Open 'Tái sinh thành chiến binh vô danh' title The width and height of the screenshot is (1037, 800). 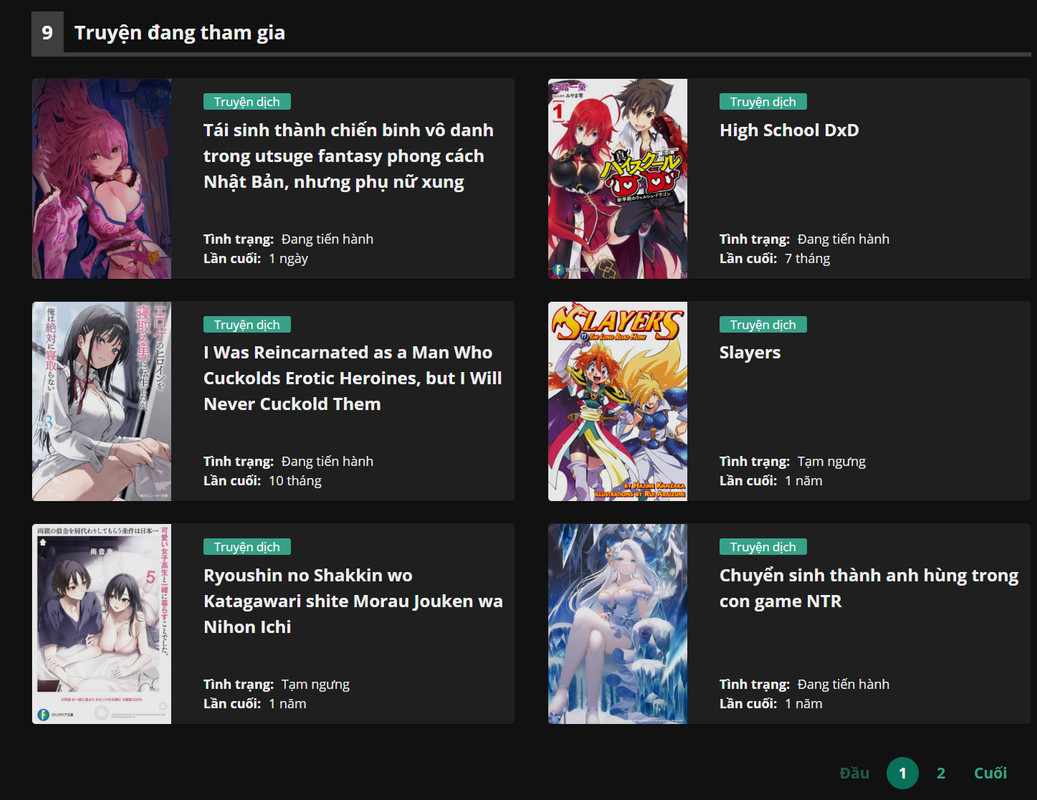349,156
